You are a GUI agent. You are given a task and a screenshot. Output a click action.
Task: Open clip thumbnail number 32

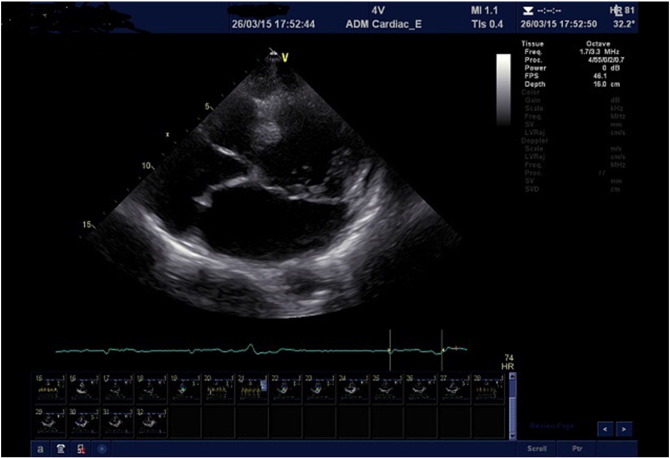tap(150, 418)
